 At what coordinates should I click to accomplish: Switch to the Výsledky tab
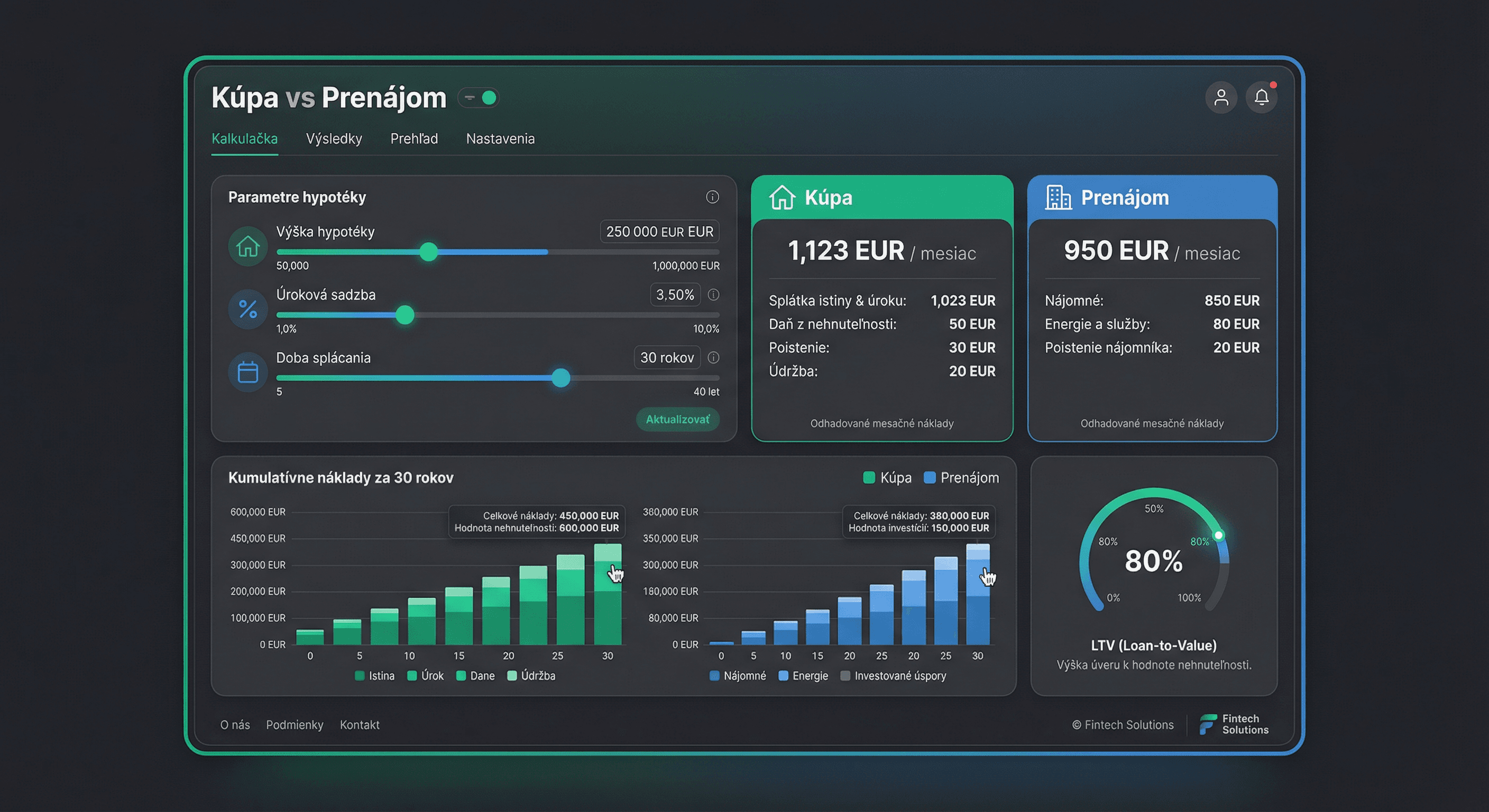pos(334,139)
